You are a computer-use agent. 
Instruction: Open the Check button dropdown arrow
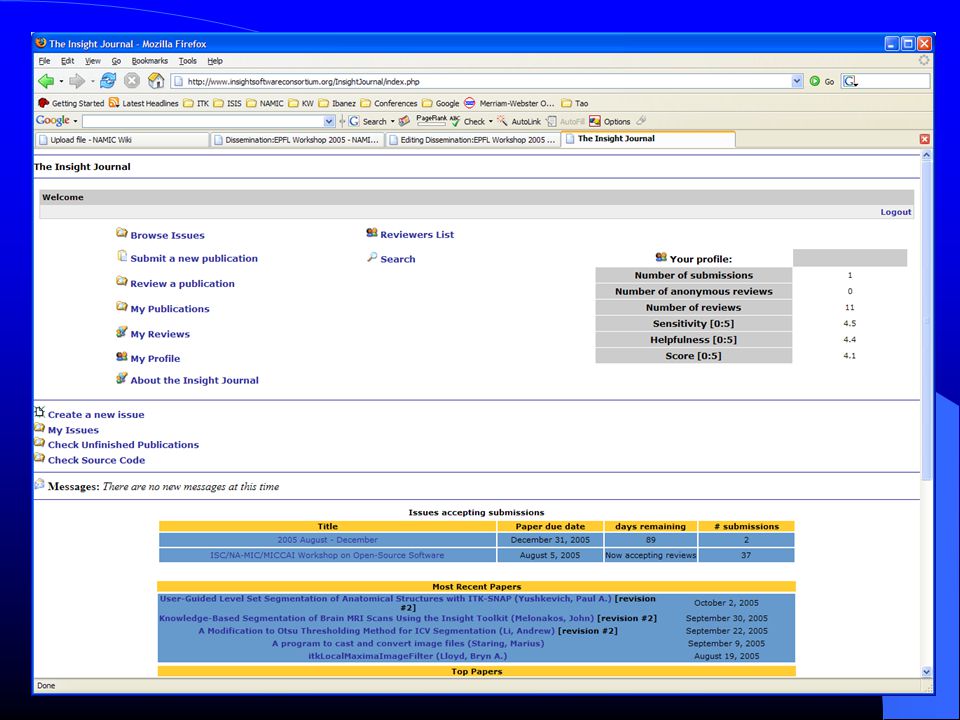point(490,121)
